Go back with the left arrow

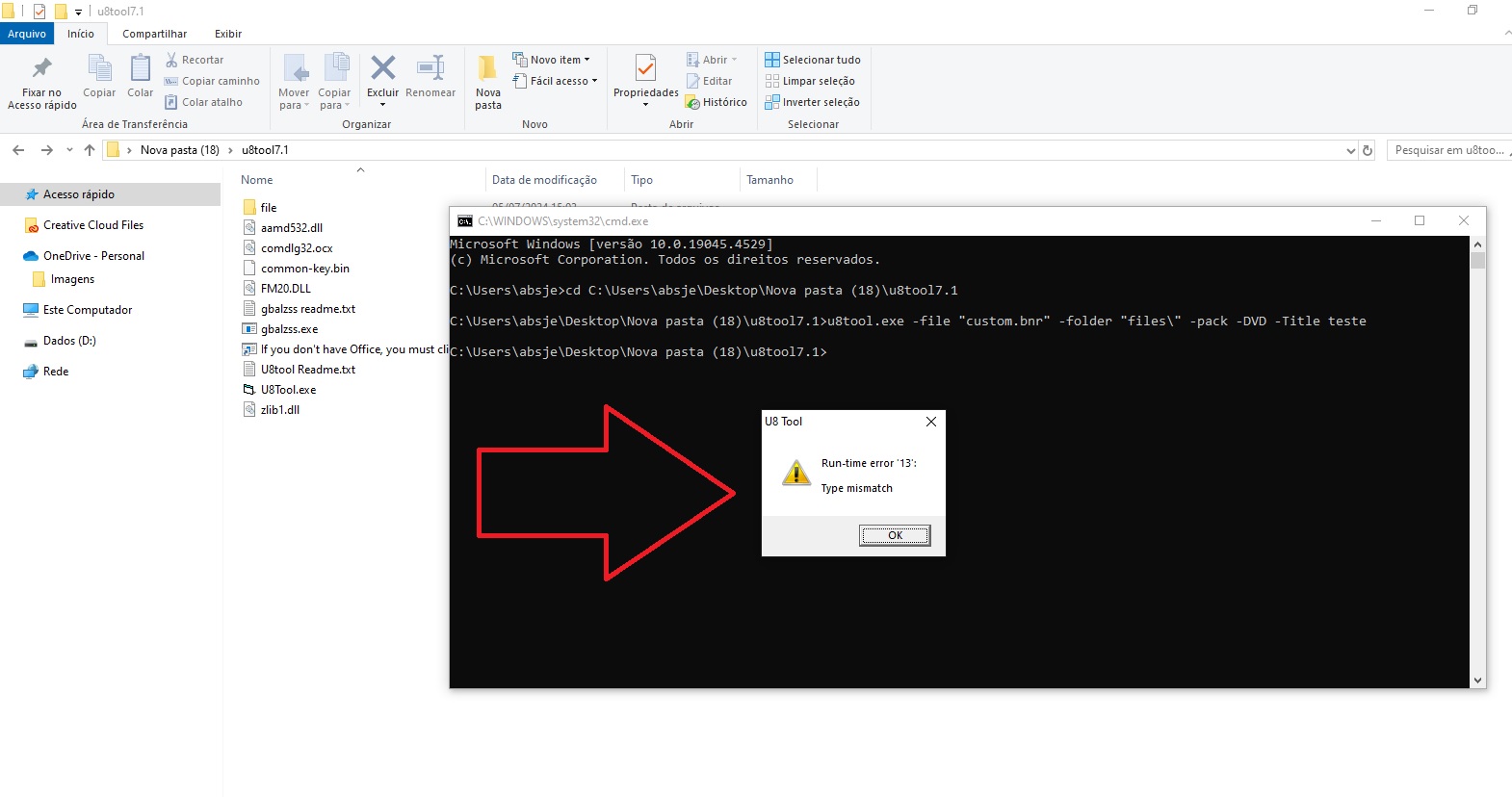[x=18, y=150]
